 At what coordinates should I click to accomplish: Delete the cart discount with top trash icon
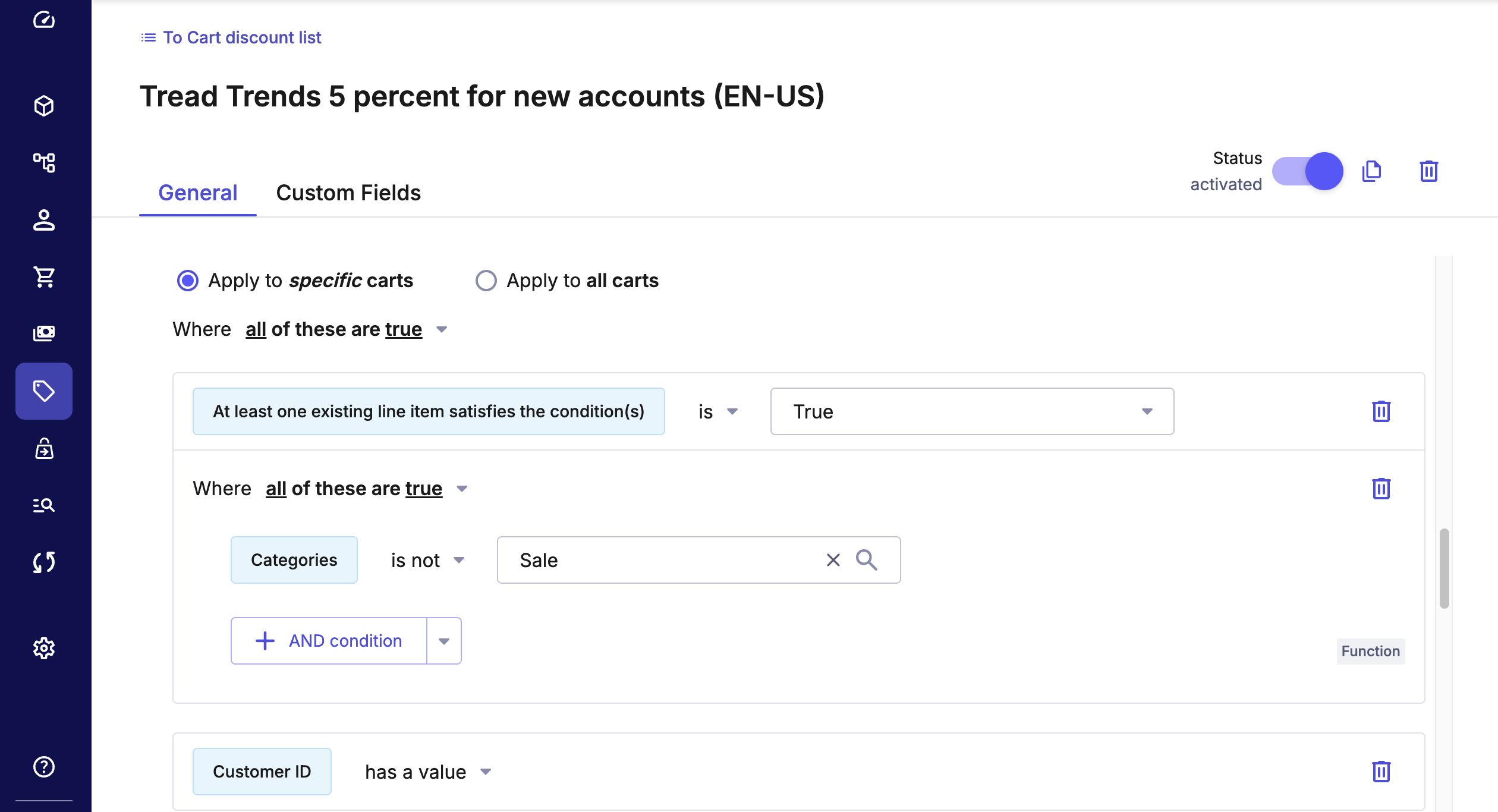[1428, 171]
